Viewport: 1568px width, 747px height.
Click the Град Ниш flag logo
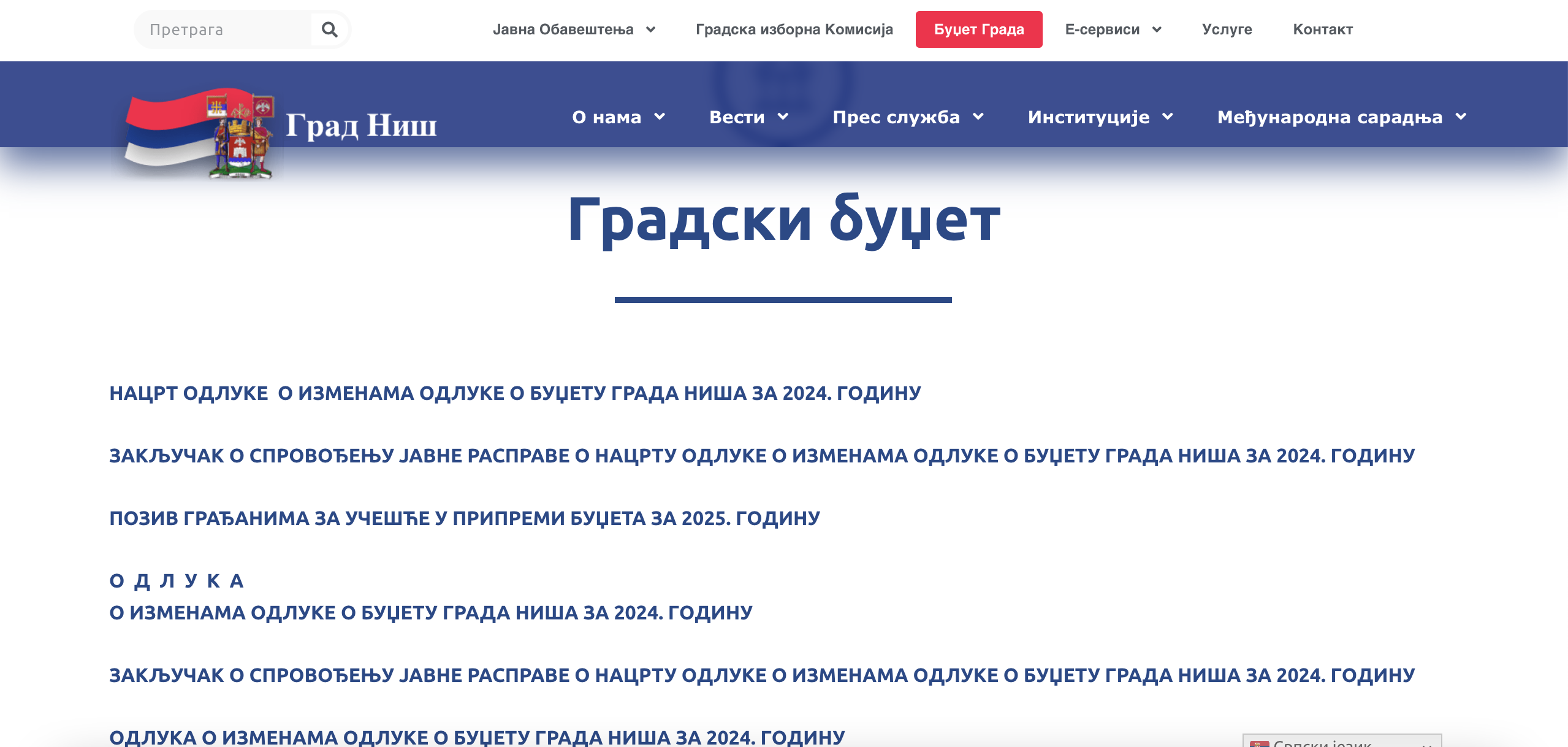coord(199,132)
